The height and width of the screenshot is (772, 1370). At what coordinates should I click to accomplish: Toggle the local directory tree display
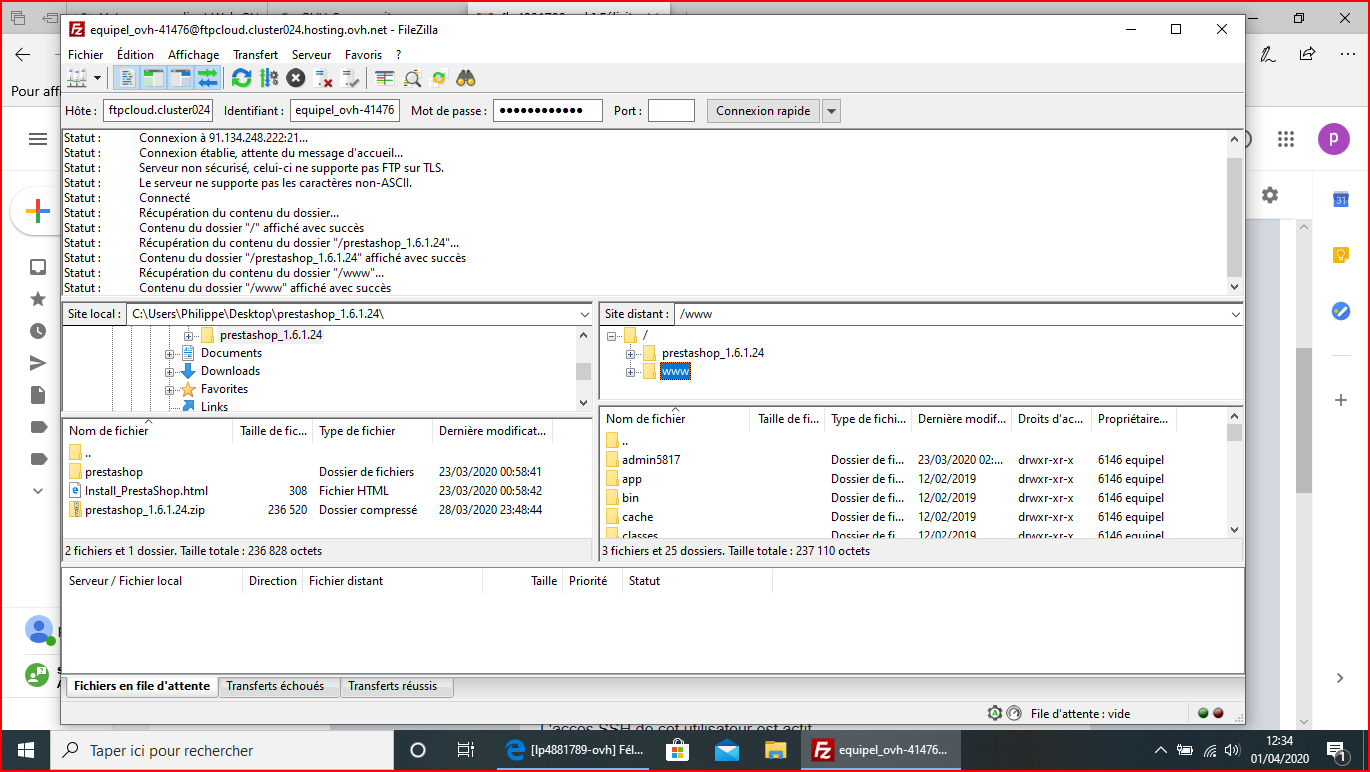(x=154, y=78)
